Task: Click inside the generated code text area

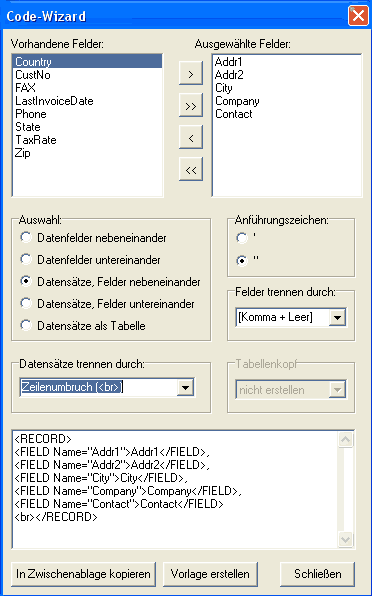Action: point(175,489)
